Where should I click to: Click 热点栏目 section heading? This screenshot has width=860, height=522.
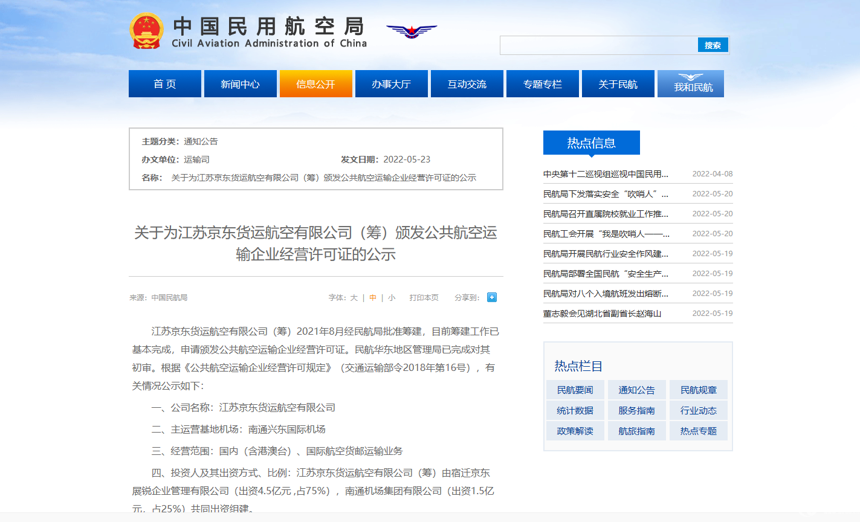tap(578, 366)
